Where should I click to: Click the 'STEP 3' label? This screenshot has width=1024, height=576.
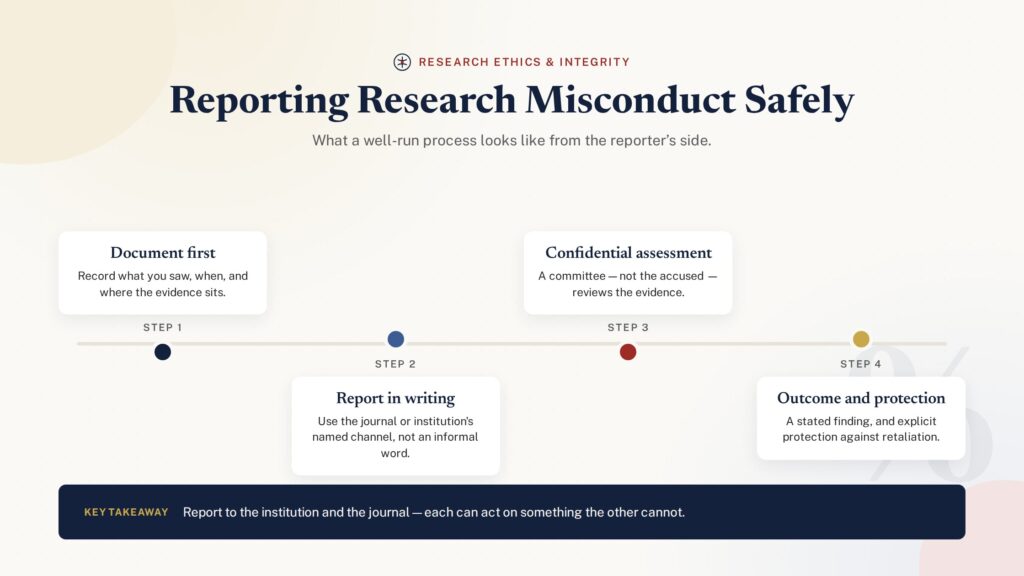pos(628,327)
